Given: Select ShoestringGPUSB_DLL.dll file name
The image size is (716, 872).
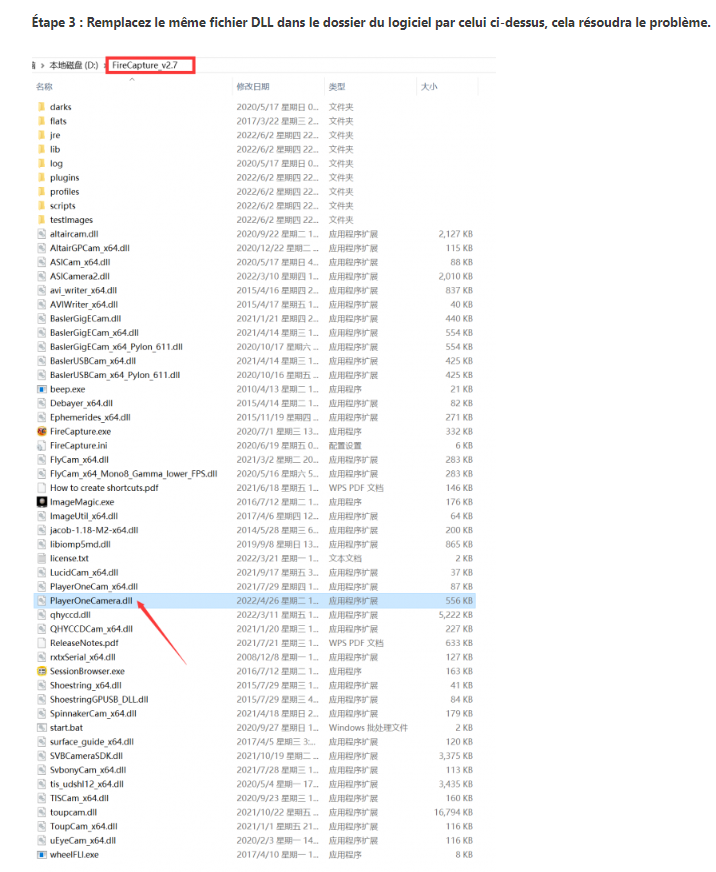Looking at the screenshot, I should (99, 700).
